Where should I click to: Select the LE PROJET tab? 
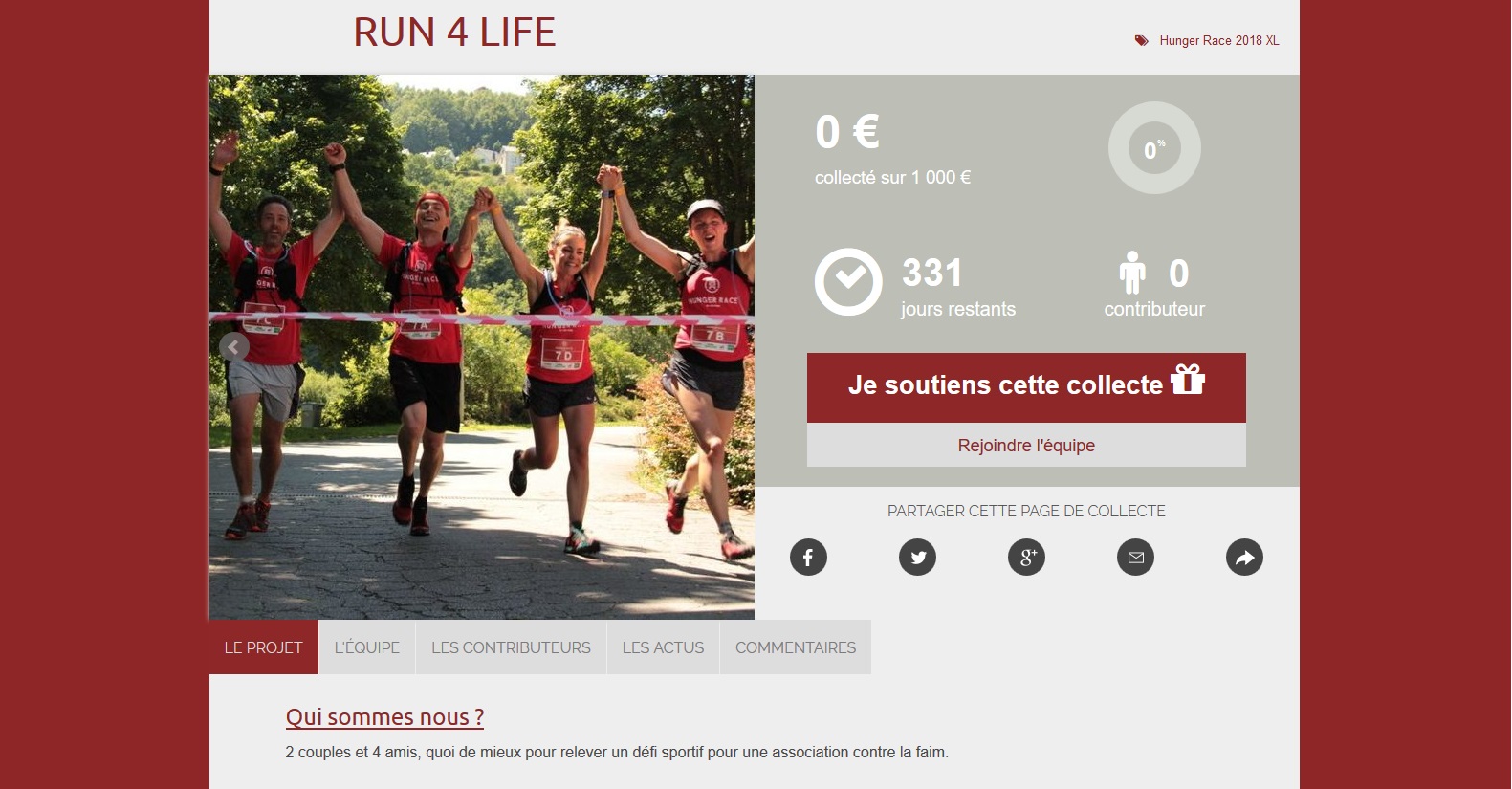264,647
